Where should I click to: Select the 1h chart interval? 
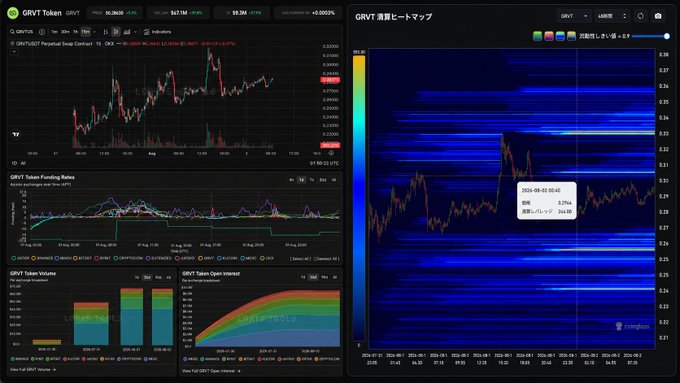75,32
